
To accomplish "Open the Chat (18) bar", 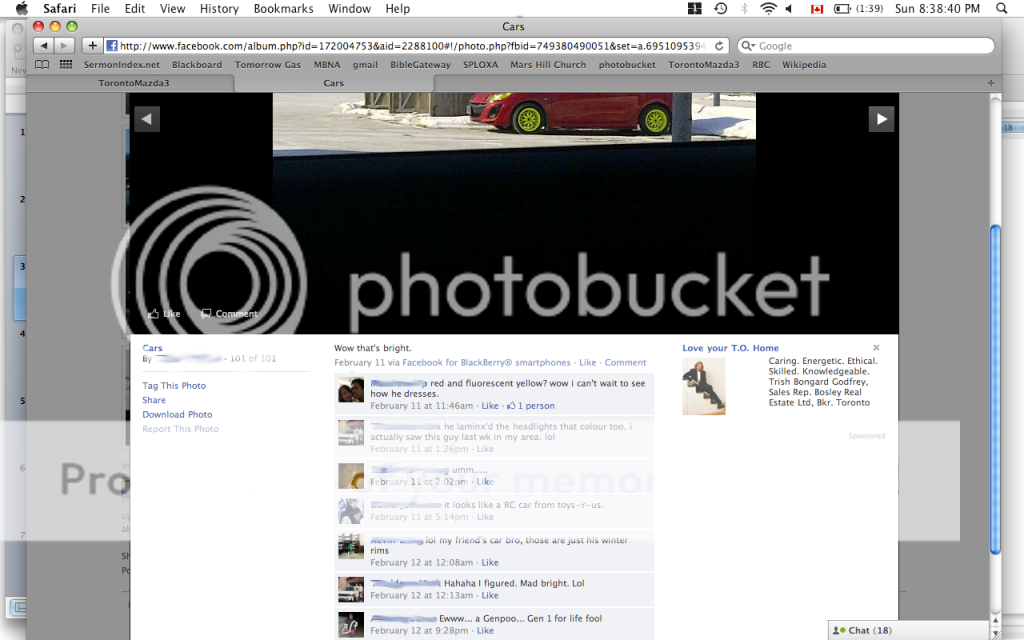I will [x=863, y=631].
